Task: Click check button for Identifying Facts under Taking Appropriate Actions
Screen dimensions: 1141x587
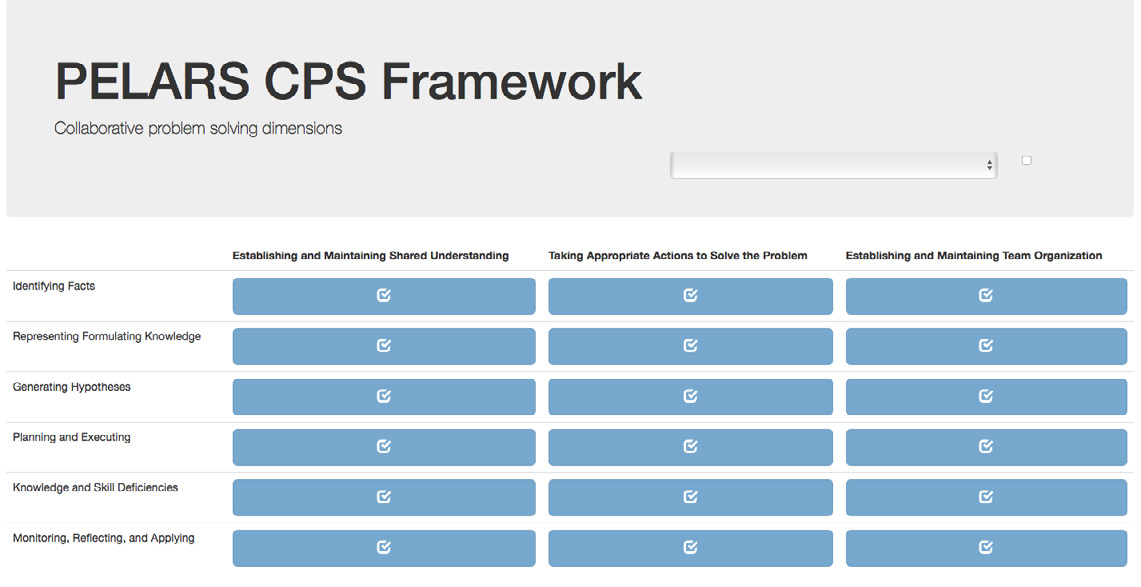Action: 691,296
